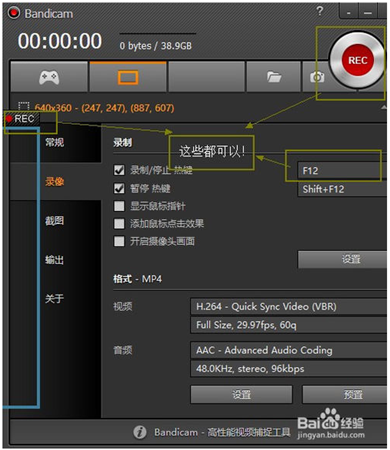
Task: Click the 格式 - MP4 heading
Action: pyautogui.click(x=137, y=279)
